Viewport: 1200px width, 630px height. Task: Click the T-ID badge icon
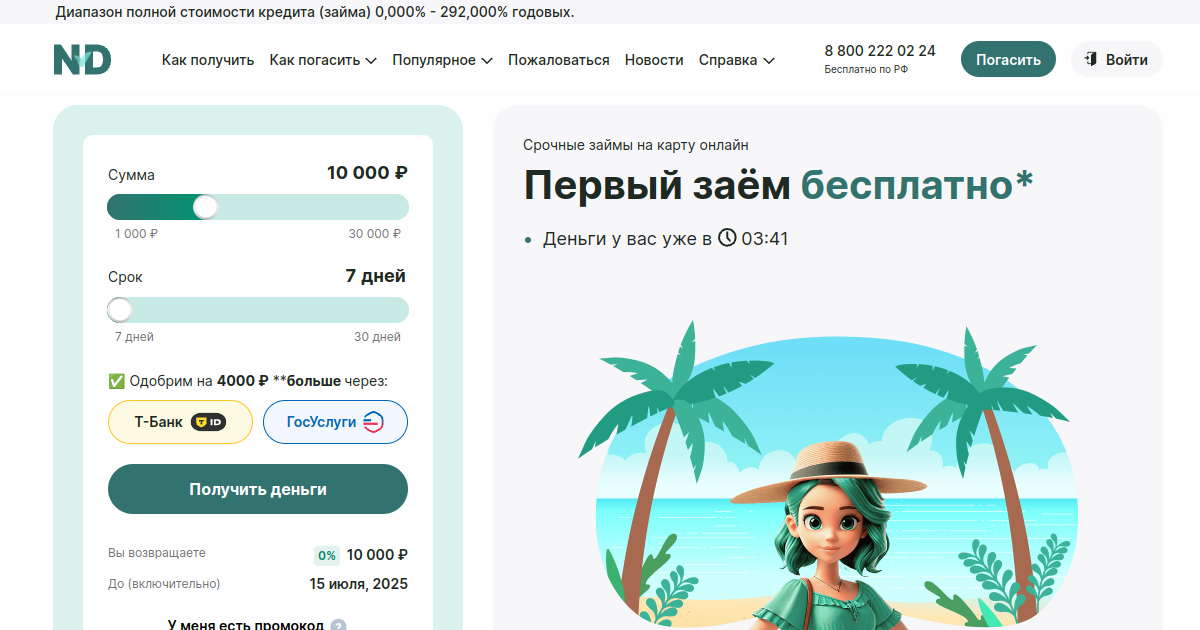coord(208,422)
